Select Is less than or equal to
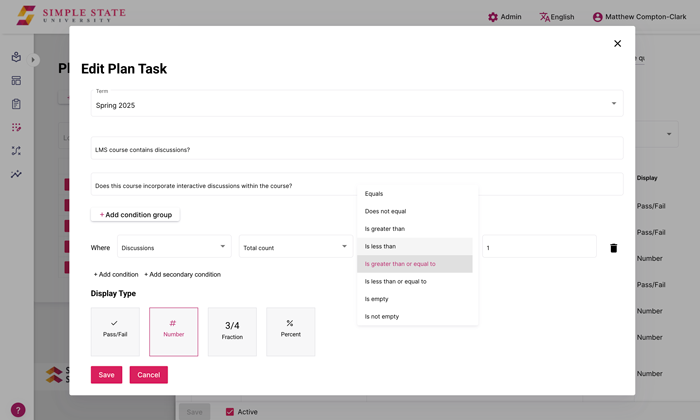Screen dimensions: 700x420 (415, 281)
